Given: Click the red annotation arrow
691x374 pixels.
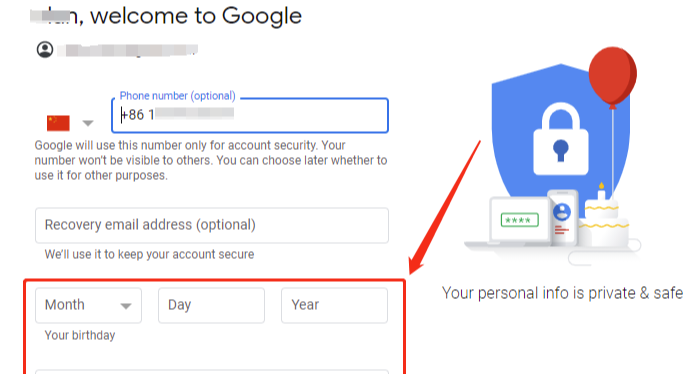Looking at the screenshot, I should [444, 207].
